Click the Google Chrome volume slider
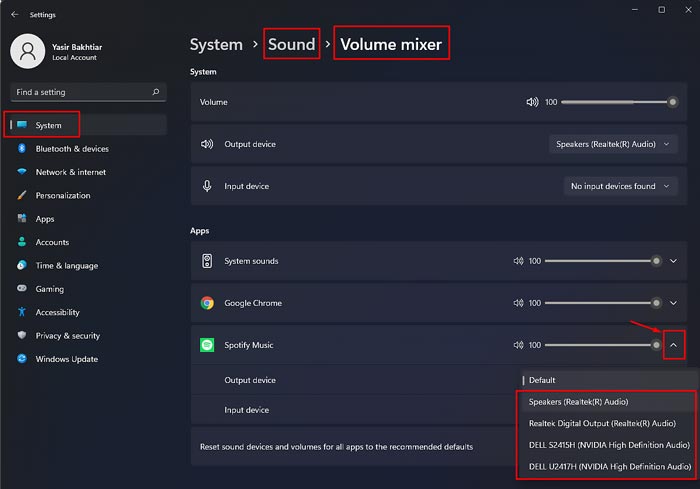Image resolution: width=700 pixels, height=489 pixels. [x=603, y=303]
